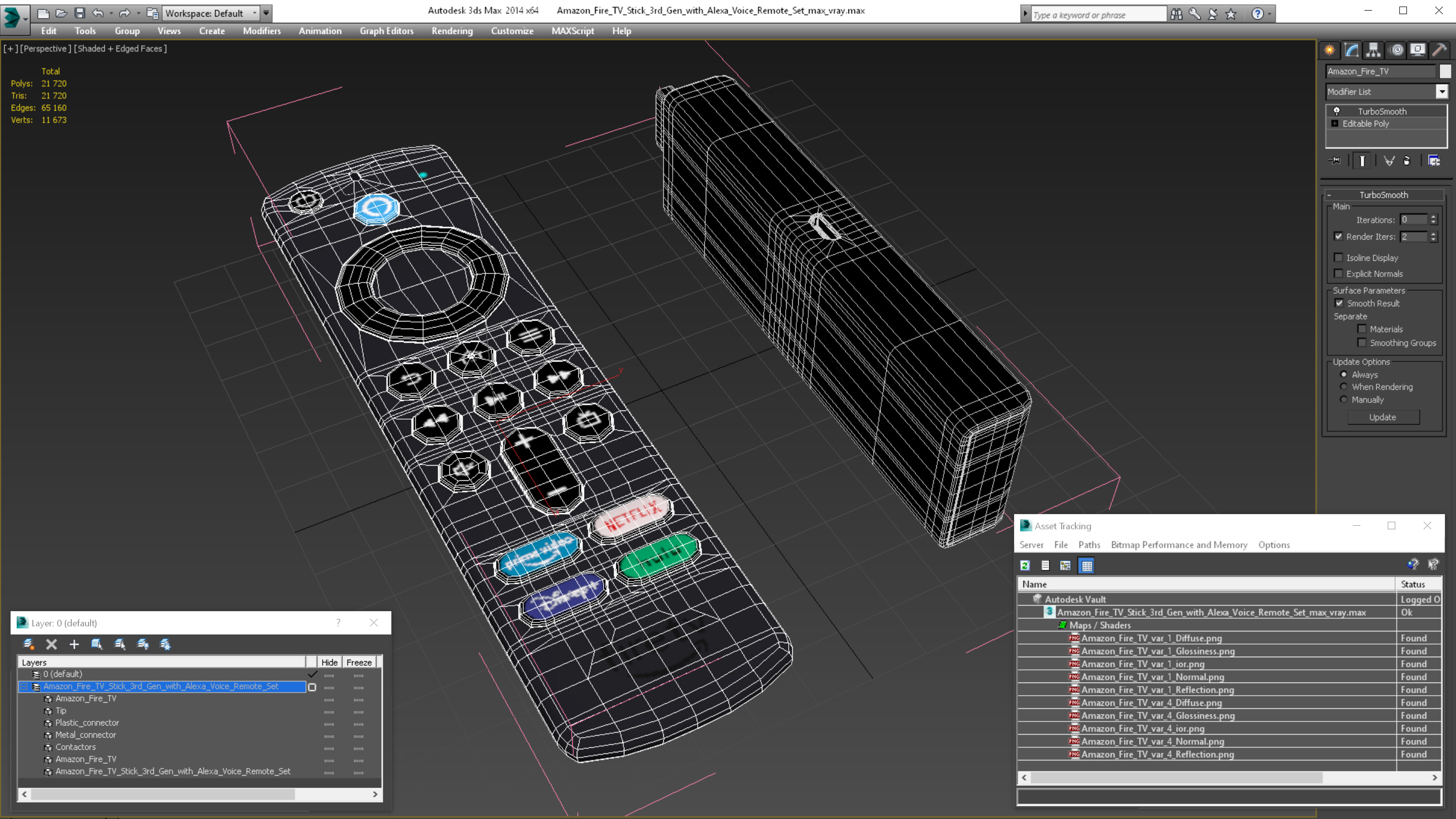
Task: Open the Utilities hammer tab
Action: click(x=1440, y=51)
